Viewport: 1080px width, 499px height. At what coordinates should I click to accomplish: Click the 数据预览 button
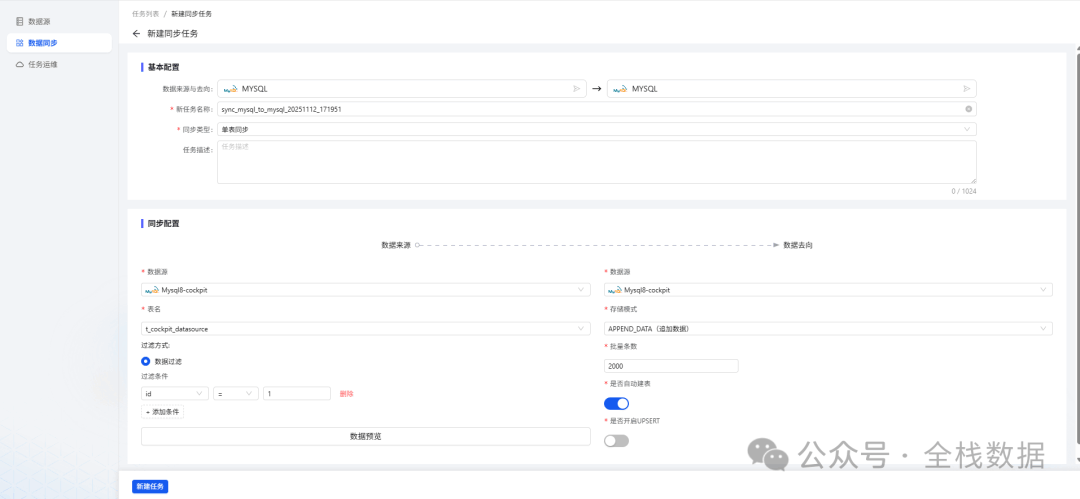[365, 436]
